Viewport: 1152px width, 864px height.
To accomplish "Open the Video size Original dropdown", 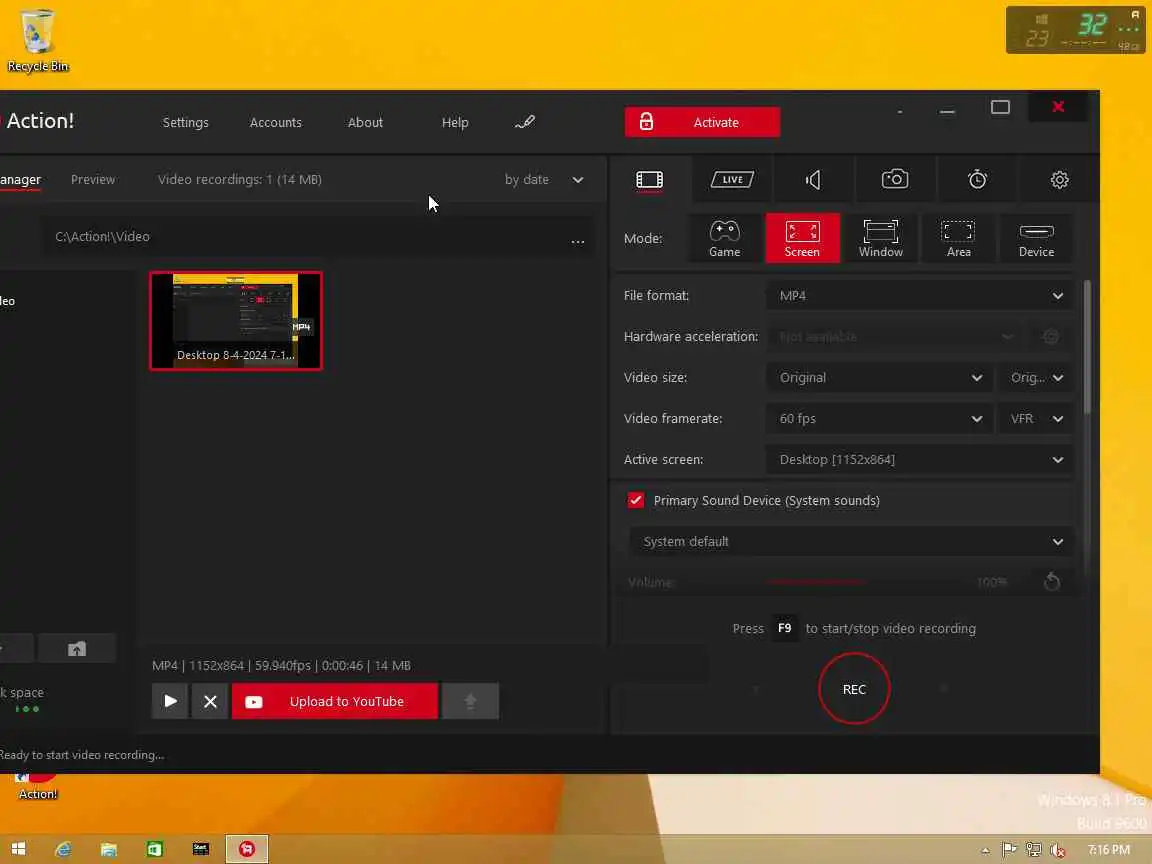I will (880, 378).
